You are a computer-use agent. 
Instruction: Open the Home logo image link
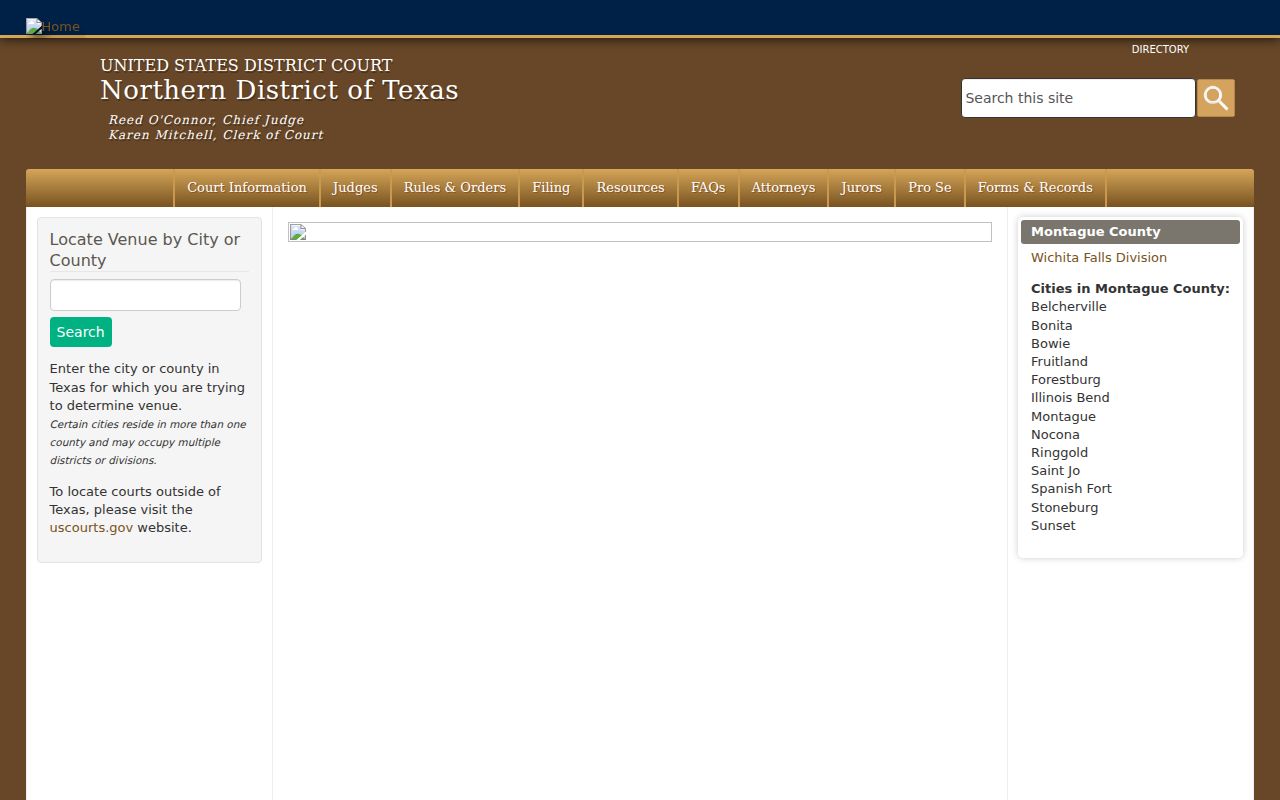click(x=53, y=26)
